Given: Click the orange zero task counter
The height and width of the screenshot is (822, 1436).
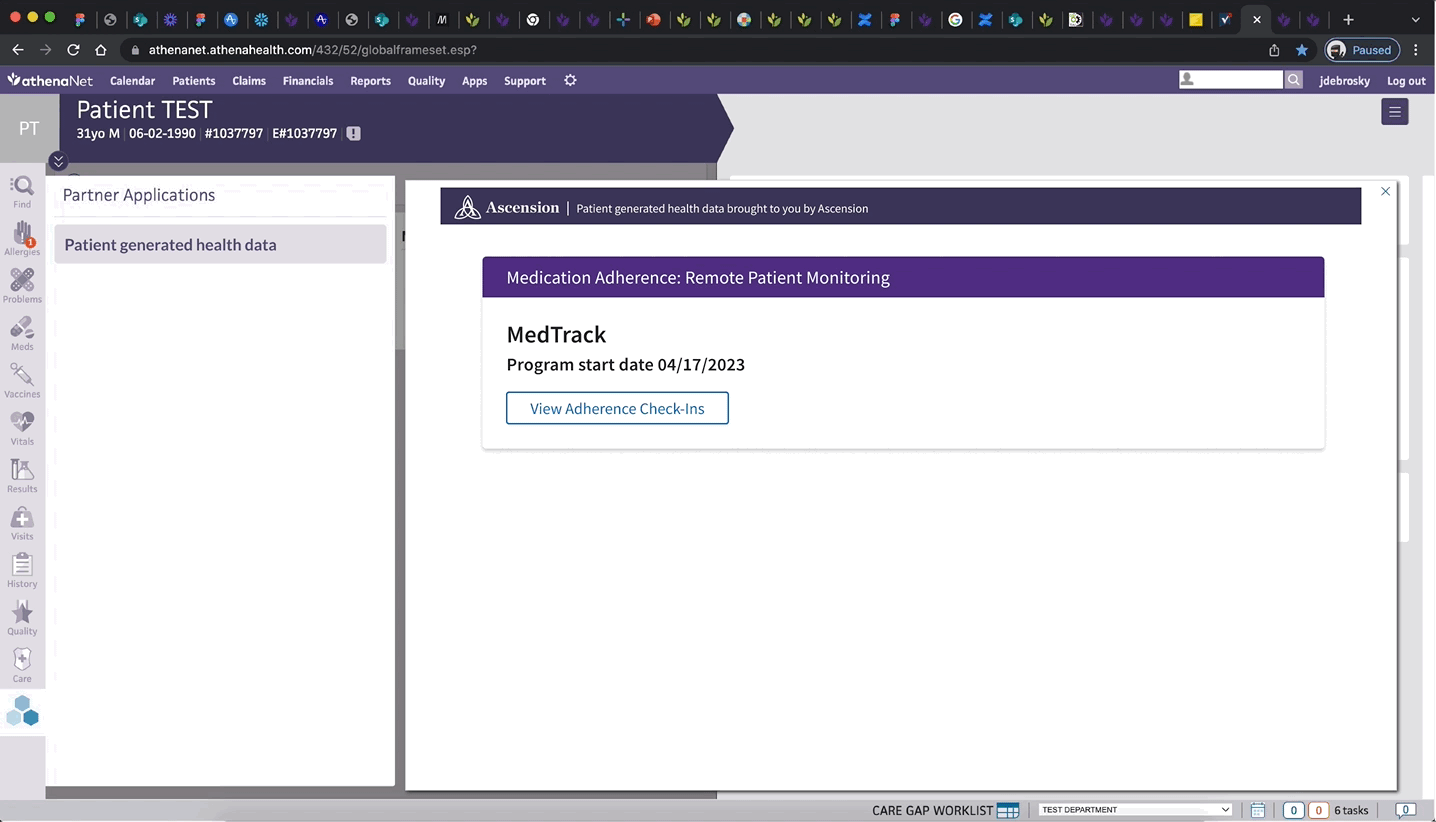Looking at the screenshot, I should tap(1318, 810).
